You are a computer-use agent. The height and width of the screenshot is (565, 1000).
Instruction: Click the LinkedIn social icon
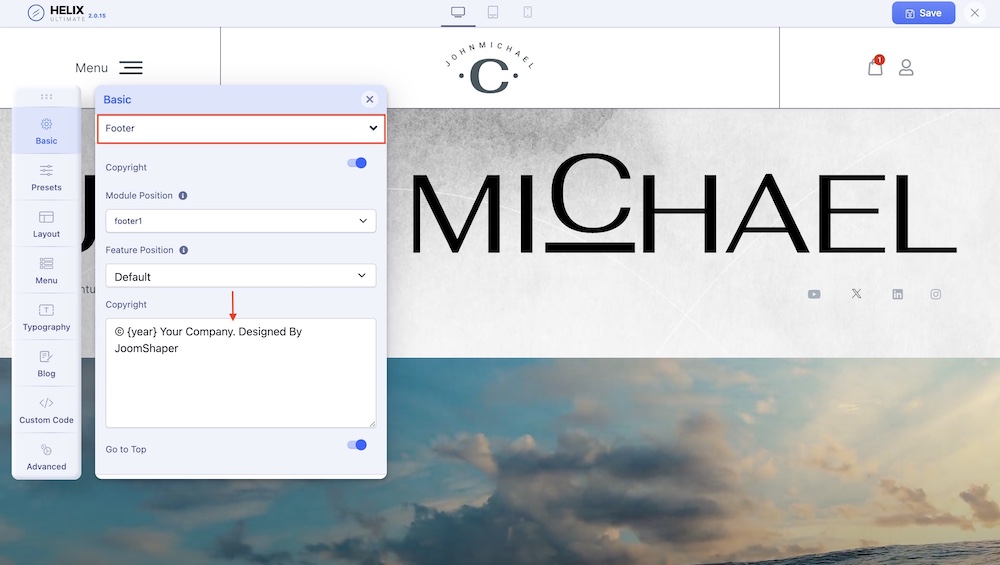pyautogui.click(x=897, y=294)
